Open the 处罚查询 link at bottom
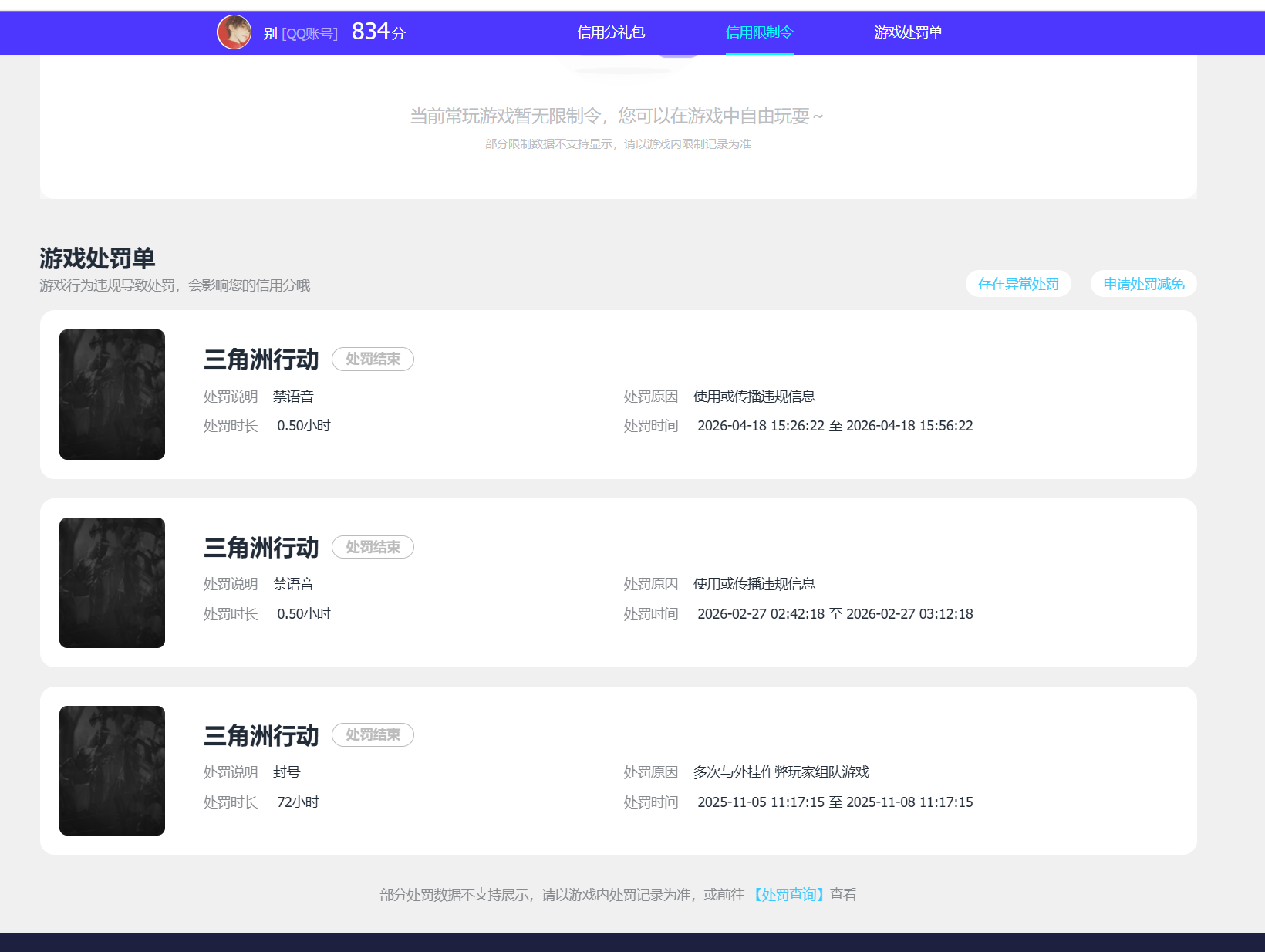1265x952 pixels. coord(788,895)
